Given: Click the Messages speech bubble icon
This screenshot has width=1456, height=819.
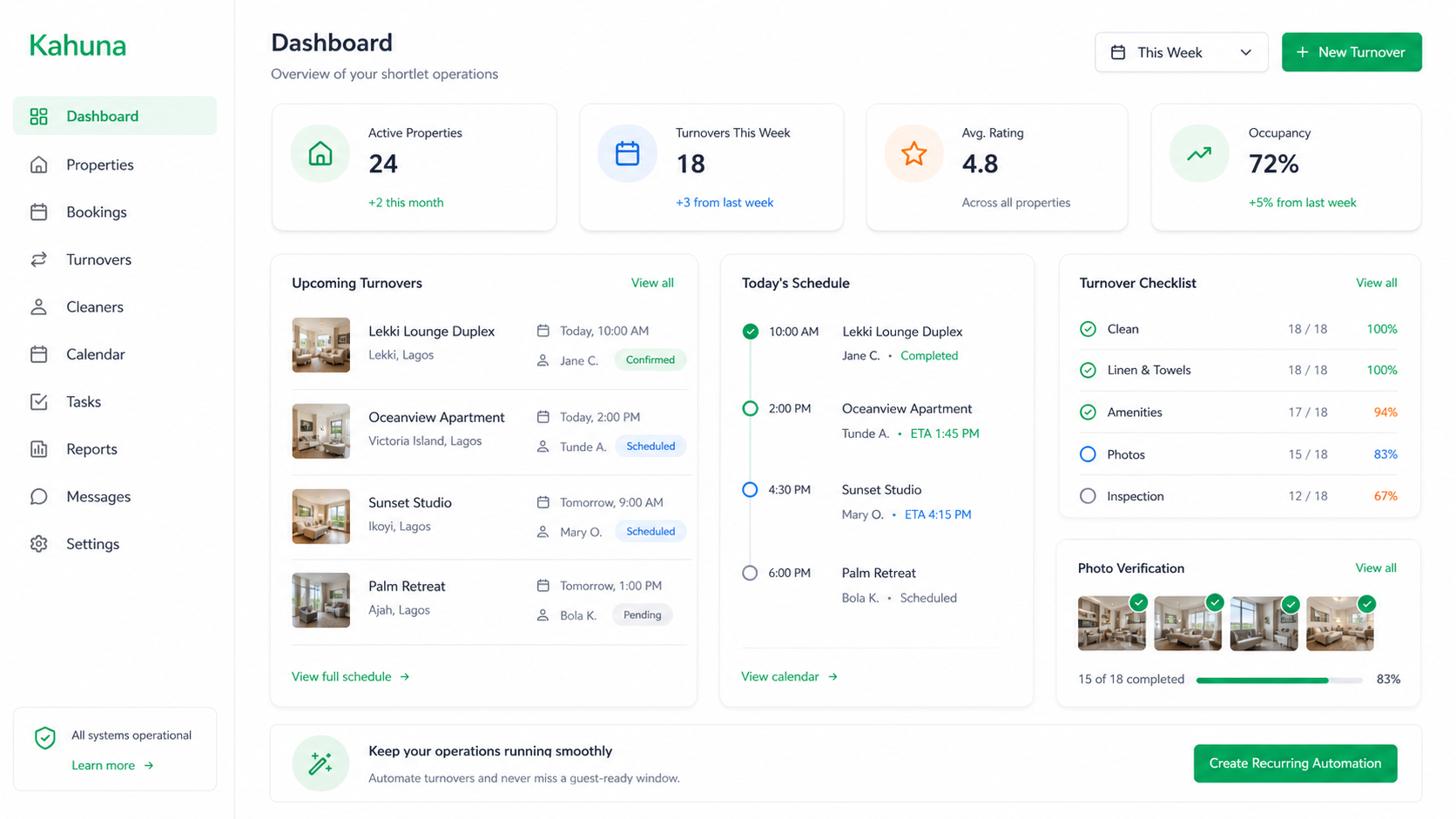Looking at the screenshot, I should (x=38, y=496).
